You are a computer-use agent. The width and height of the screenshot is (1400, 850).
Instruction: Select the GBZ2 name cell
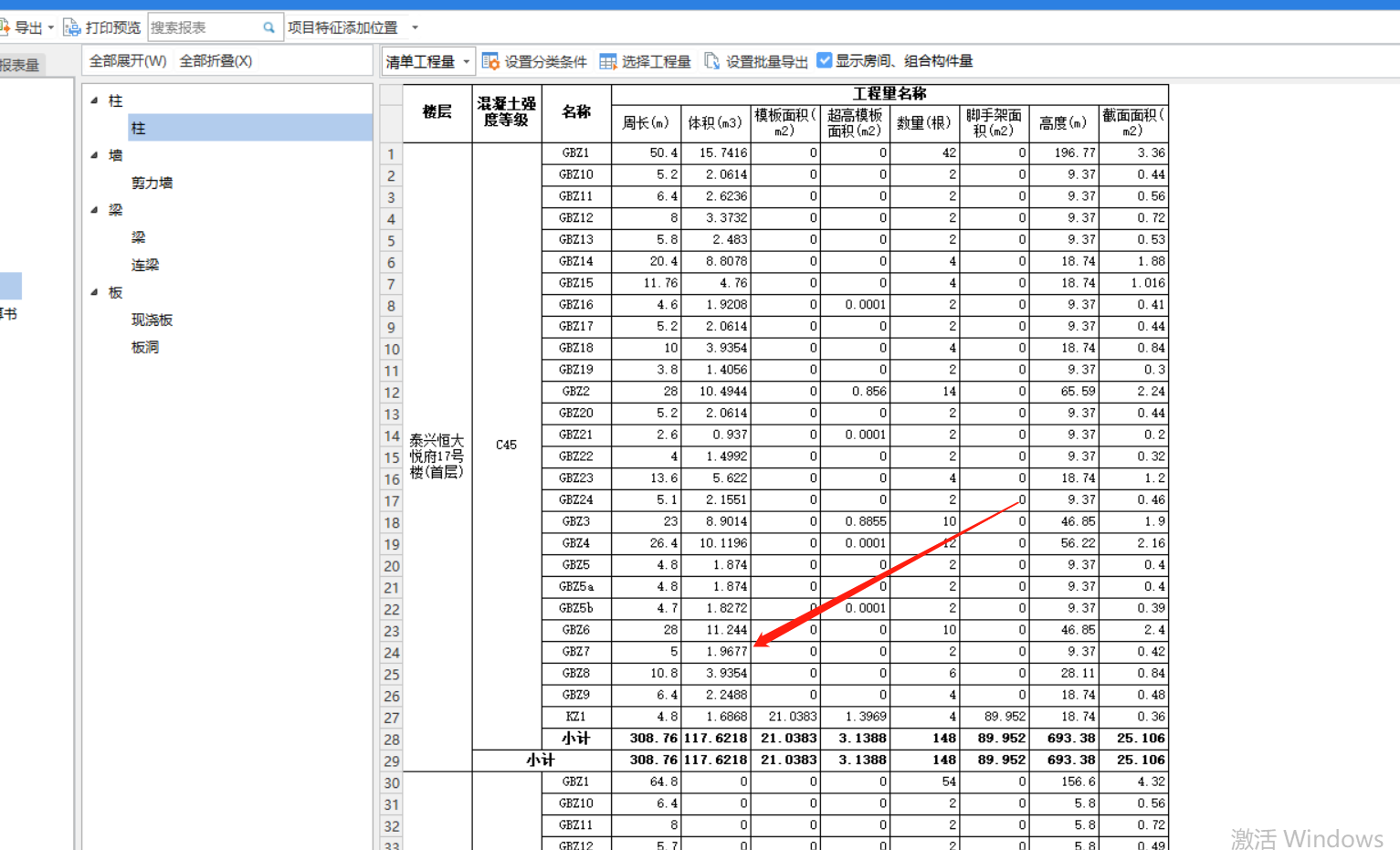point(576,392)
